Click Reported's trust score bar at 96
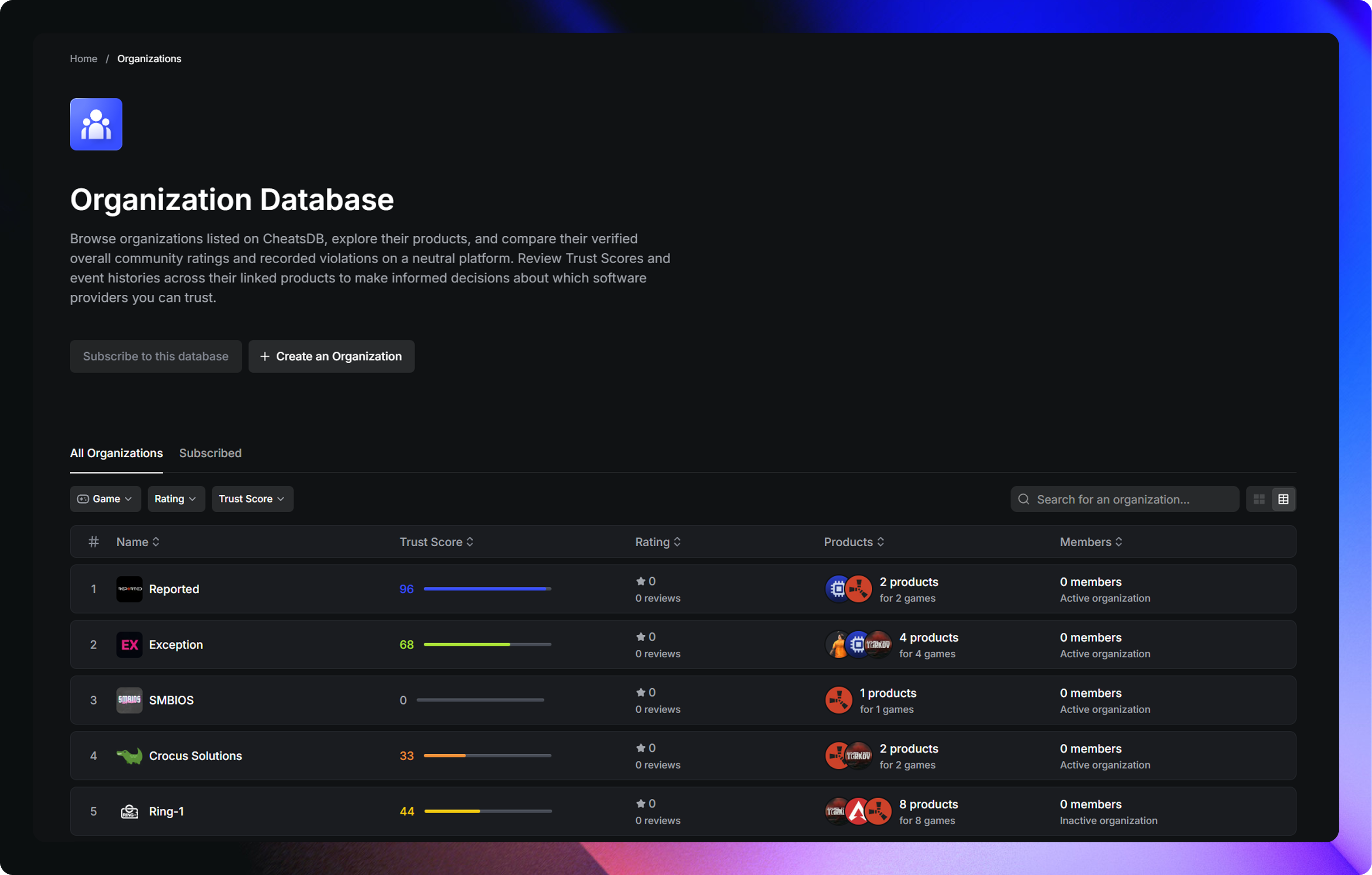 click(488, 589)
